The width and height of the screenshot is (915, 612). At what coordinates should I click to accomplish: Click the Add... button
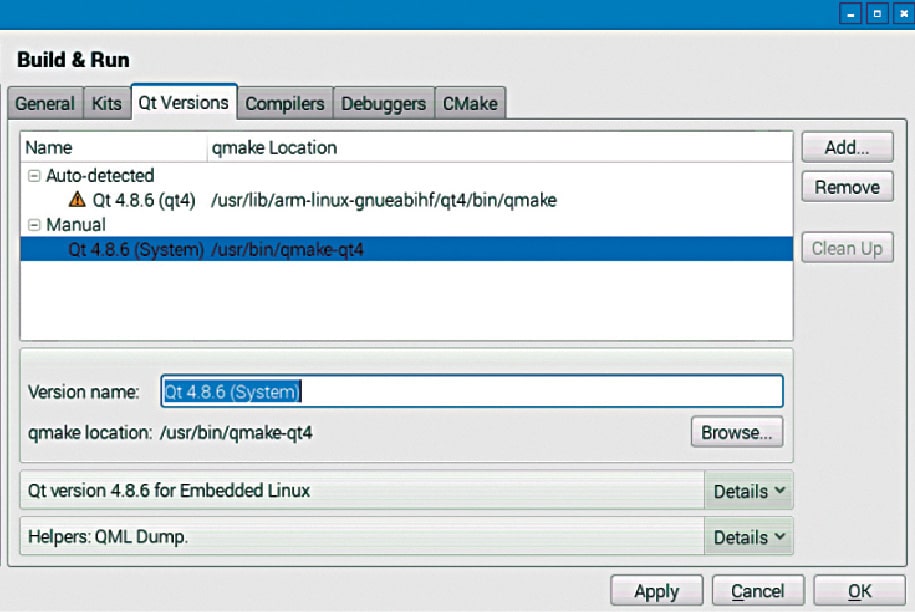click(x=846, y=147)
